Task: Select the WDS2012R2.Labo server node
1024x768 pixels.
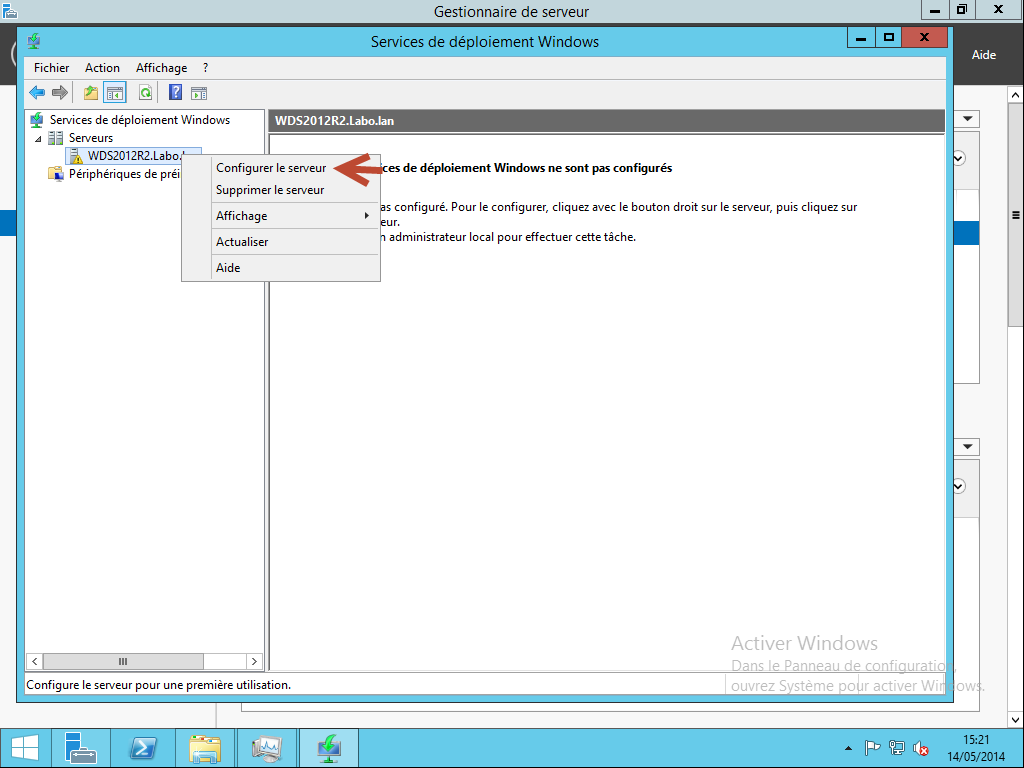Action: tap(135, 156)
